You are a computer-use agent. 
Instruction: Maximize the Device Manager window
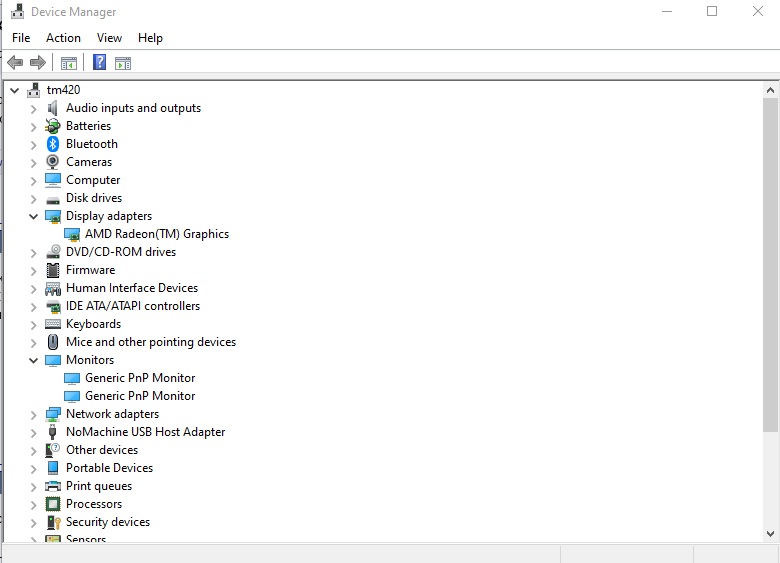point(712,11)
